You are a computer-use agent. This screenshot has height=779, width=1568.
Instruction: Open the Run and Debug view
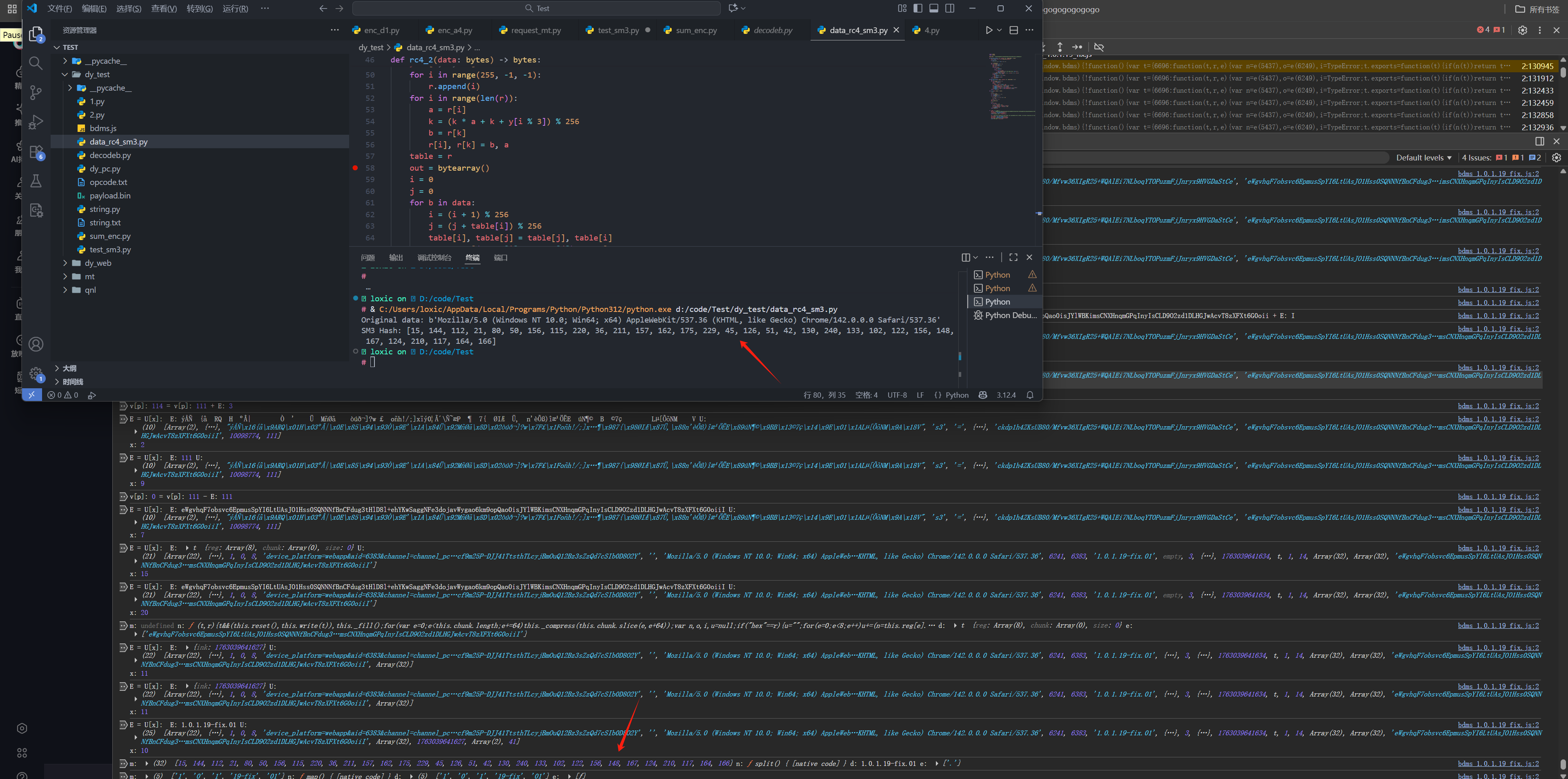(x=36, y=122)
